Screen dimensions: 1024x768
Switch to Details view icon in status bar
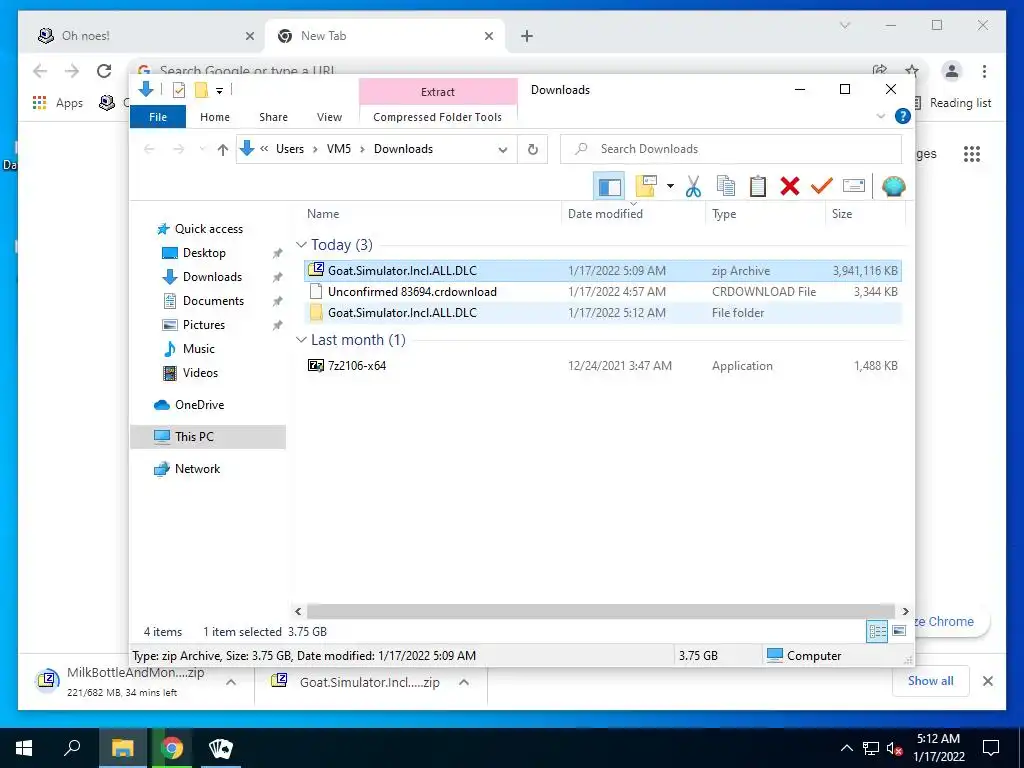[877, 631]
